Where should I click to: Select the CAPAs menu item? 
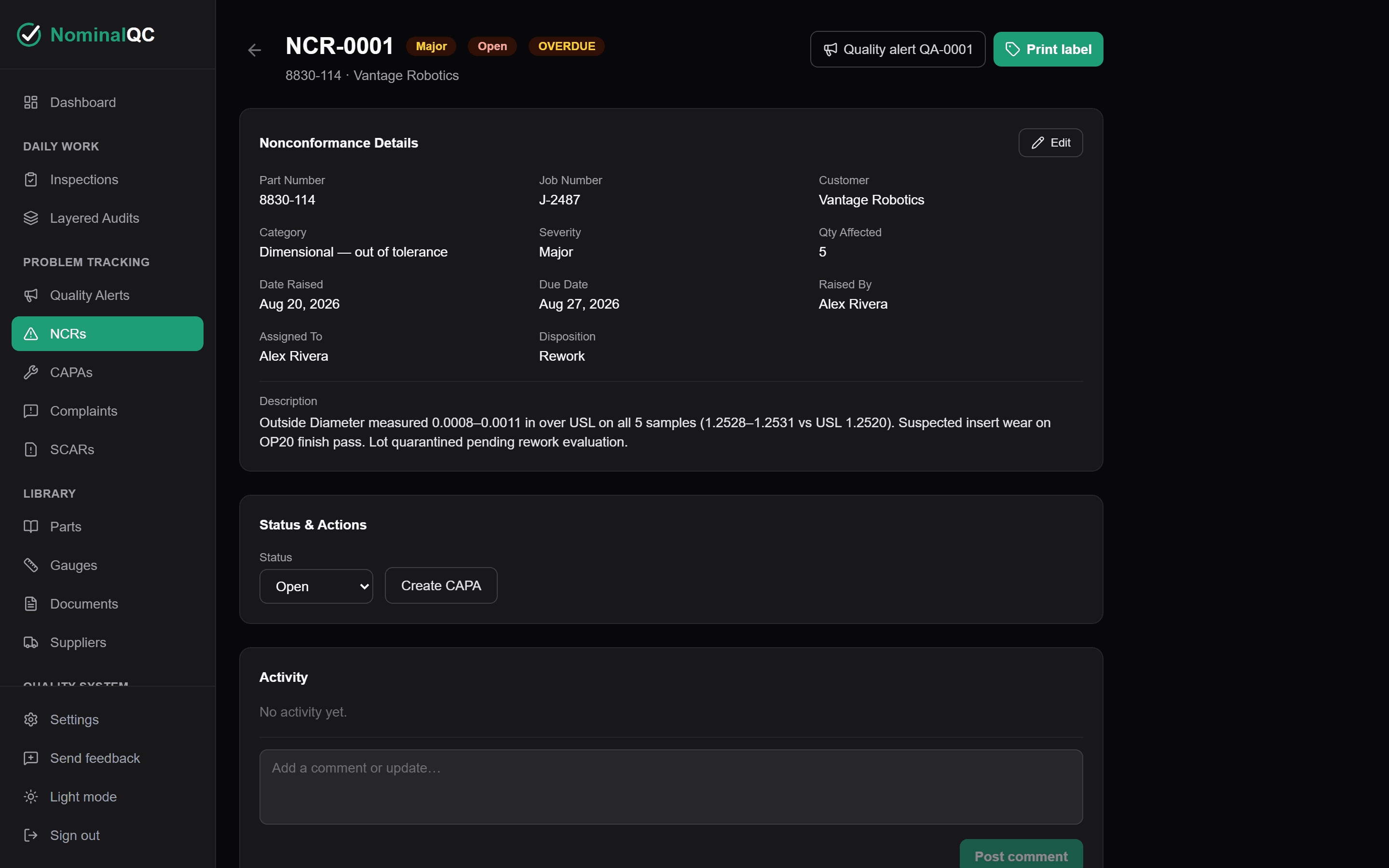coord(108,372)
